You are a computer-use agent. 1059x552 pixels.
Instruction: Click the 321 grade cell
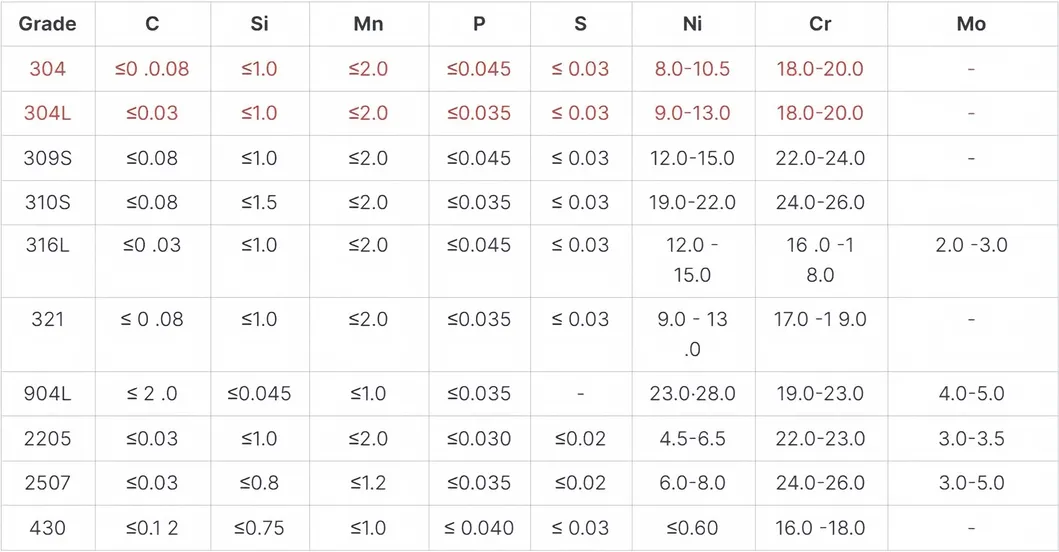(x=47, y=319)
